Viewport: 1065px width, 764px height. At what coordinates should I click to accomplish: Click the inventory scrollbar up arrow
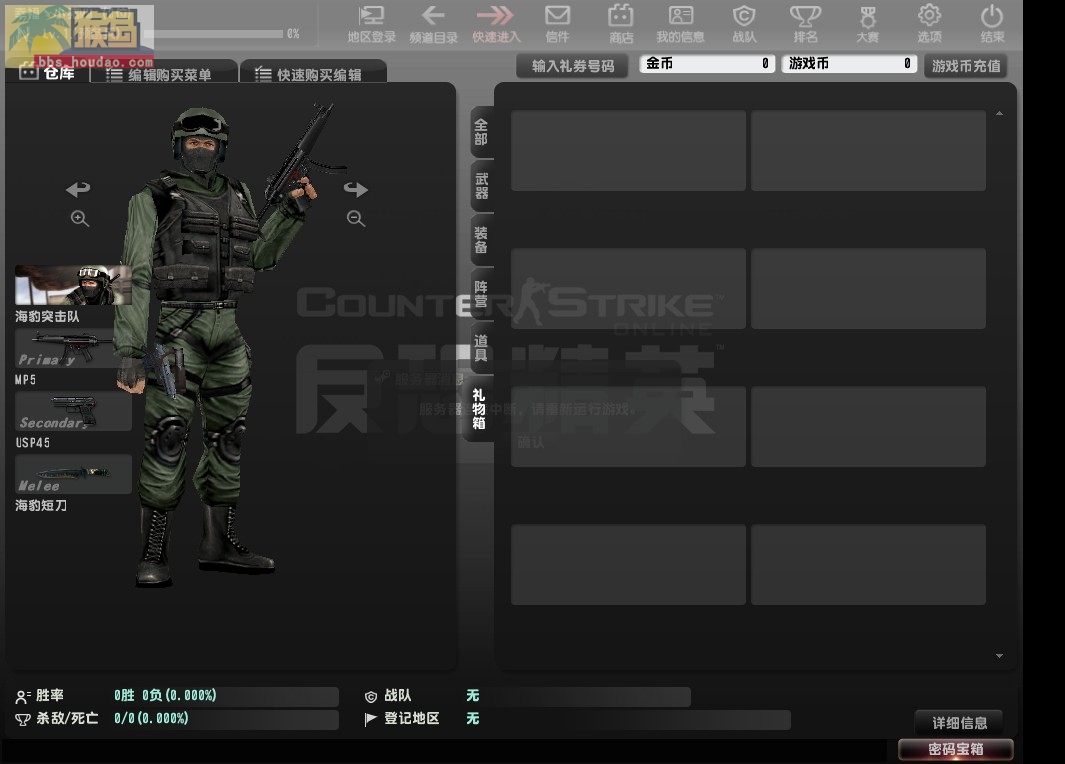pyautogui.click(x=999, y=114)
